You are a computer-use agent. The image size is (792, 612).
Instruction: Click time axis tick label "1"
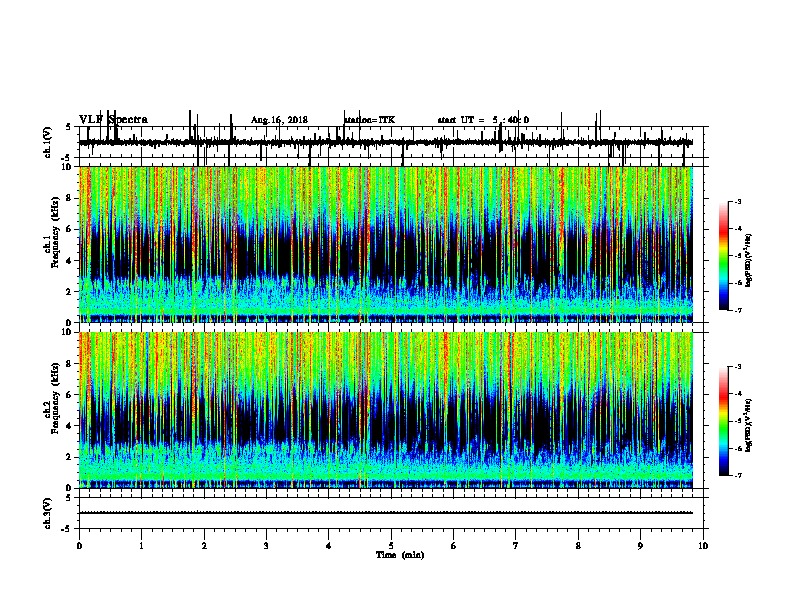(141, 546)
